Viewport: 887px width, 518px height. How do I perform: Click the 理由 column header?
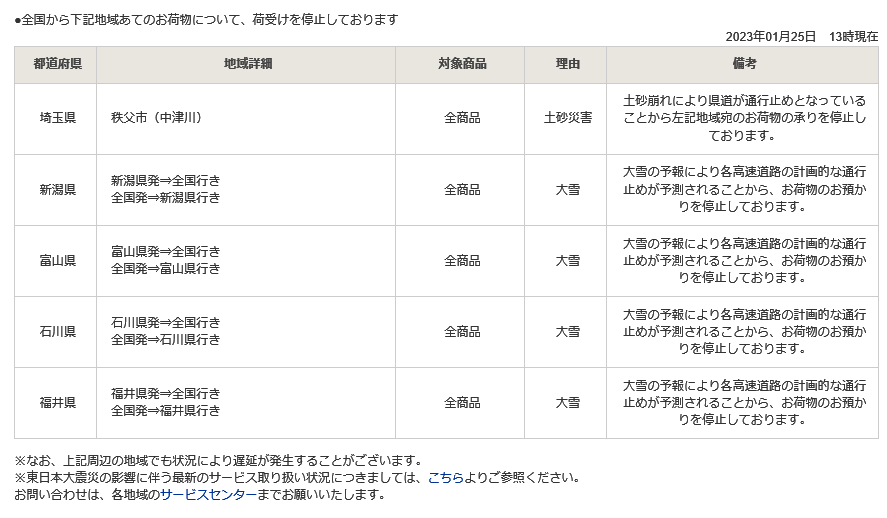tap(566, 64)
